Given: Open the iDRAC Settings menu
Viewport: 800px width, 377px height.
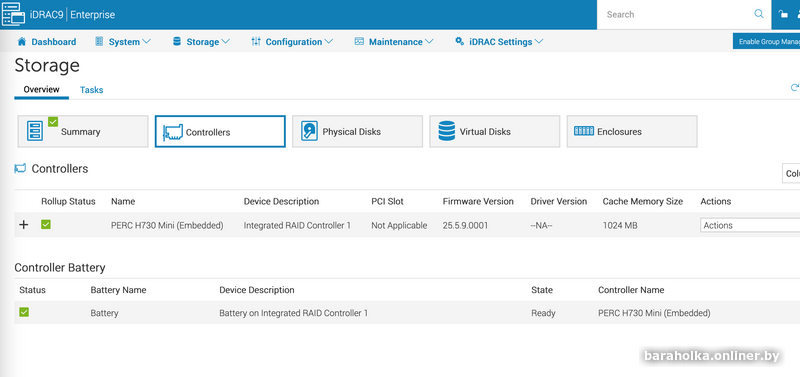Looking at the screenshot, I should 499,42.
